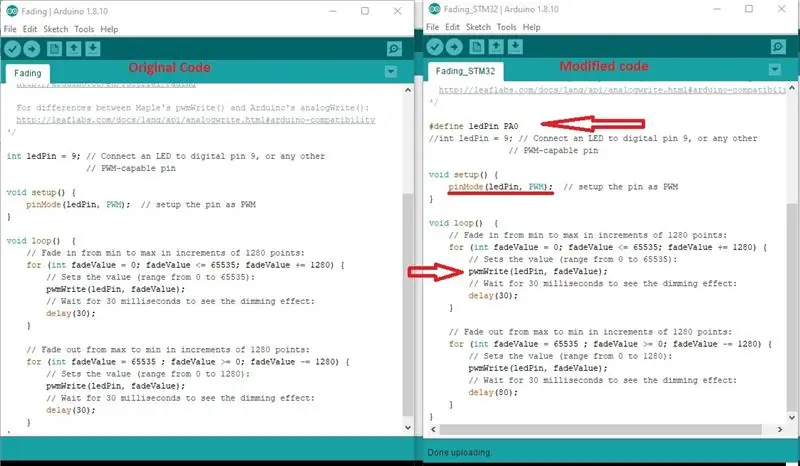Expand tab dropdown arrow in Fading window

391,71
